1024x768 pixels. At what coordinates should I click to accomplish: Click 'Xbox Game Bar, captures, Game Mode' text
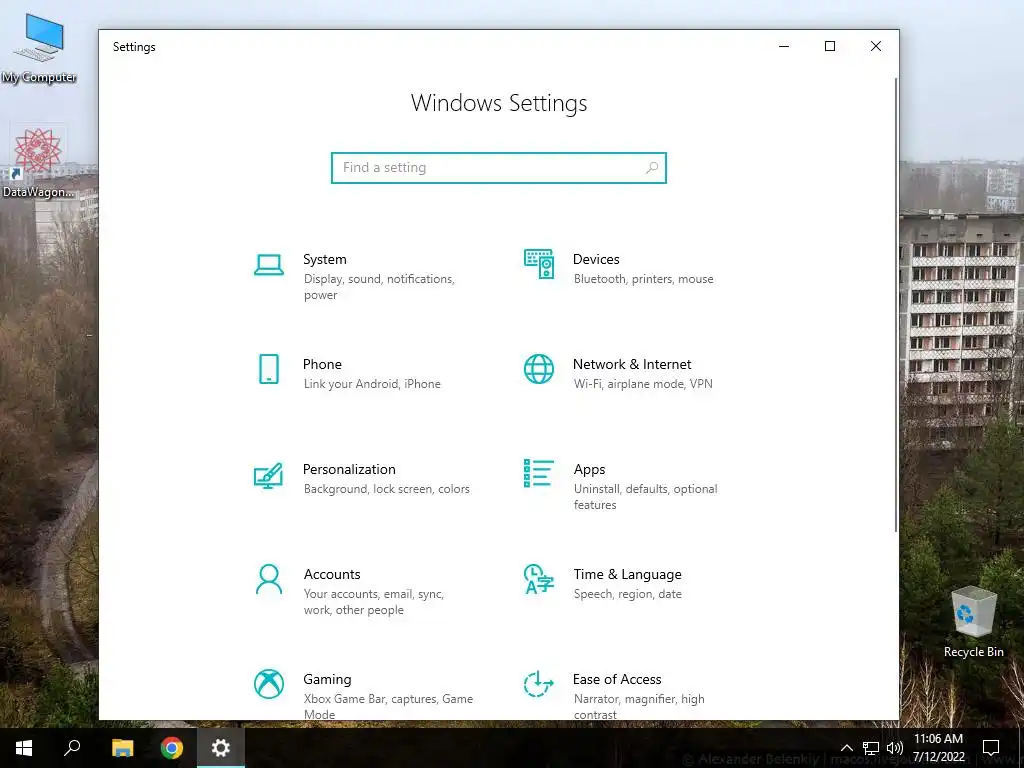coord(389,707)
